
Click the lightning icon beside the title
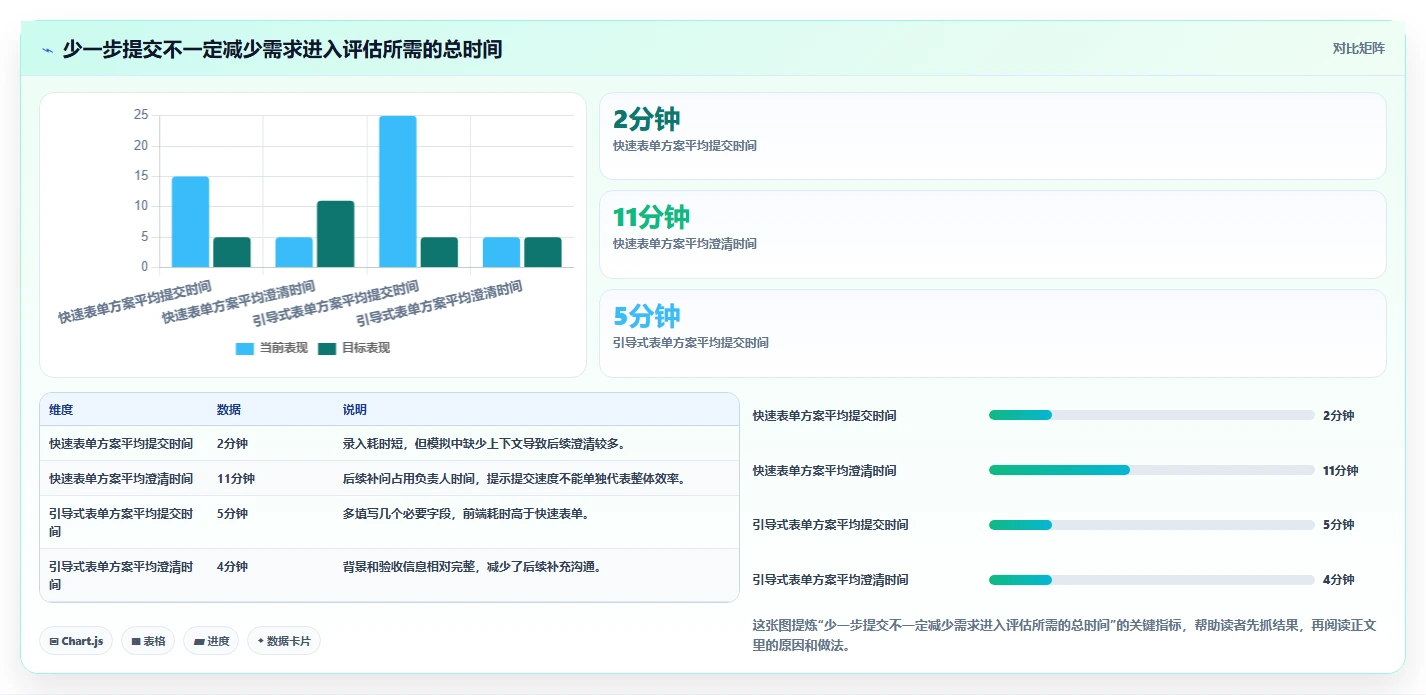tap(47, 50)
